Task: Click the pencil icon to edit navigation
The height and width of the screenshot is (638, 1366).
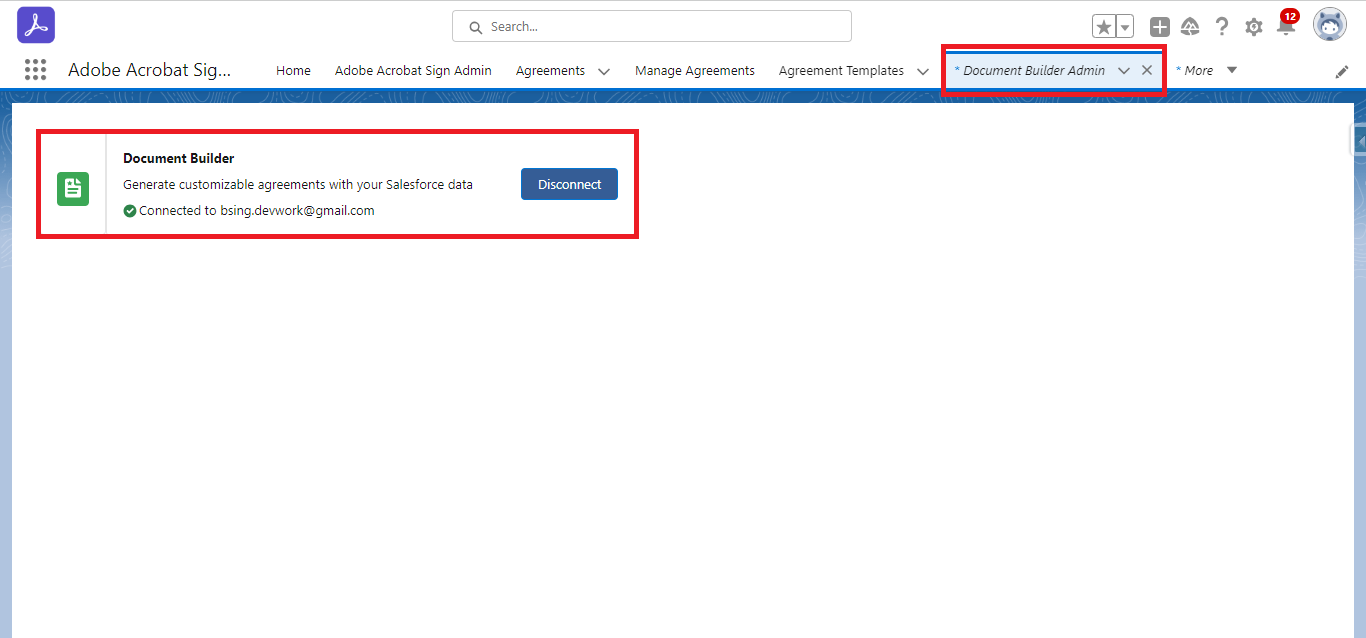Action: (1342, 71)
